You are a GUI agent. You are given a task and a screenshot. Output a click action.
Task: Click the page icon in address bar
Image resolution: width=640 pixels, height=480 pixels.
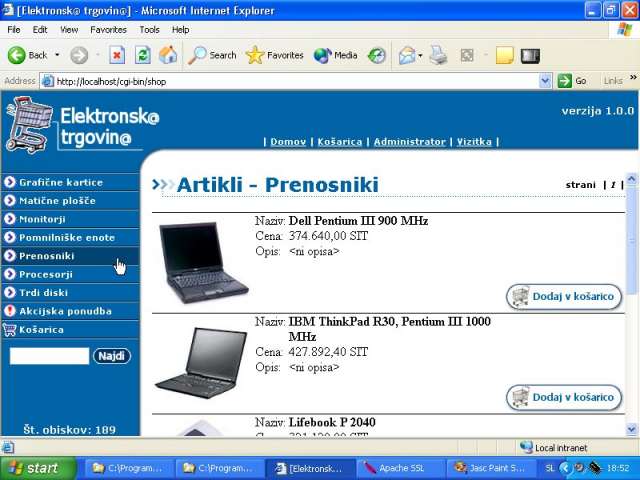(48, 81)
